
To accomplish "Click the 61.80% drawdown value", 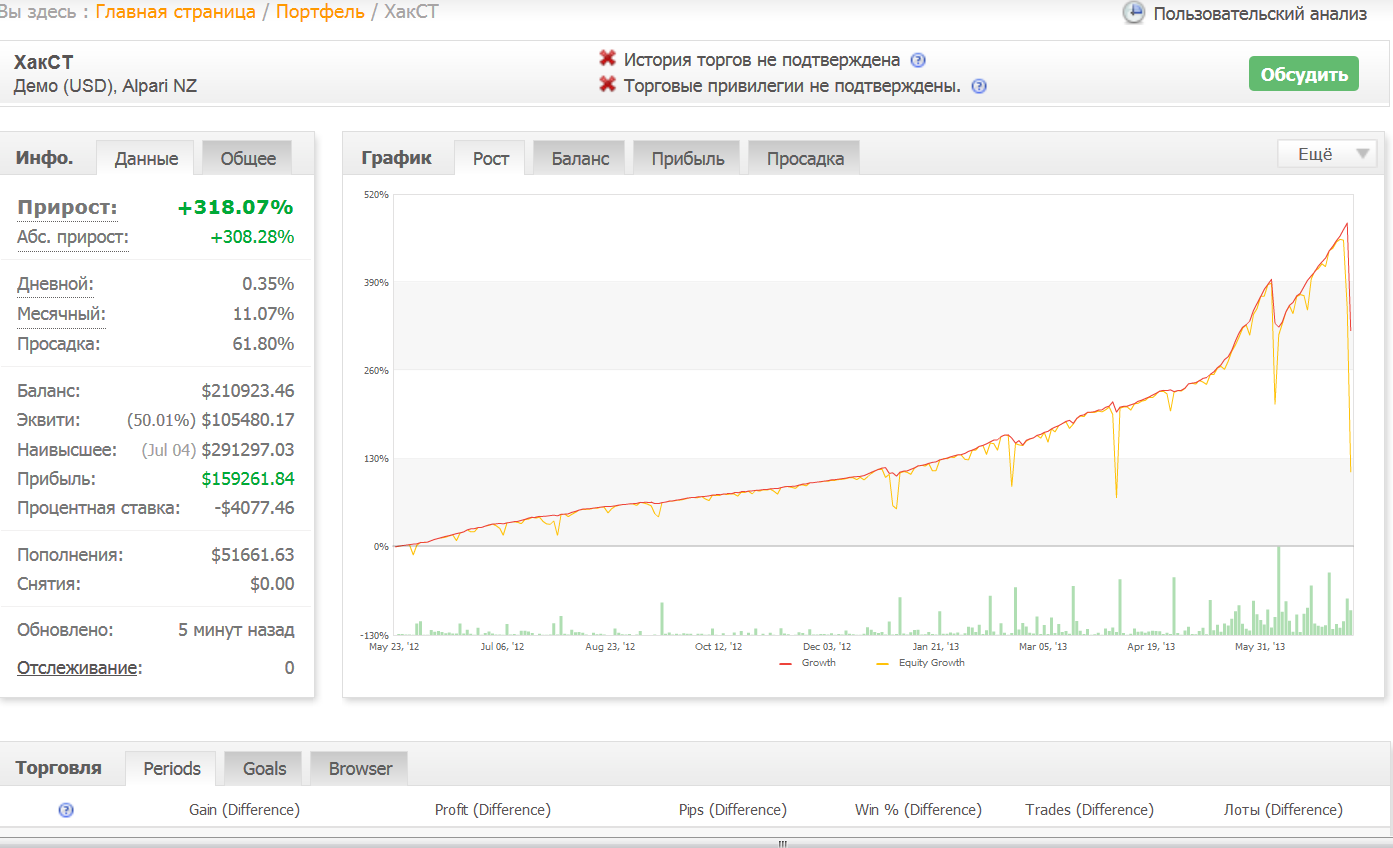I will (263, 344).
